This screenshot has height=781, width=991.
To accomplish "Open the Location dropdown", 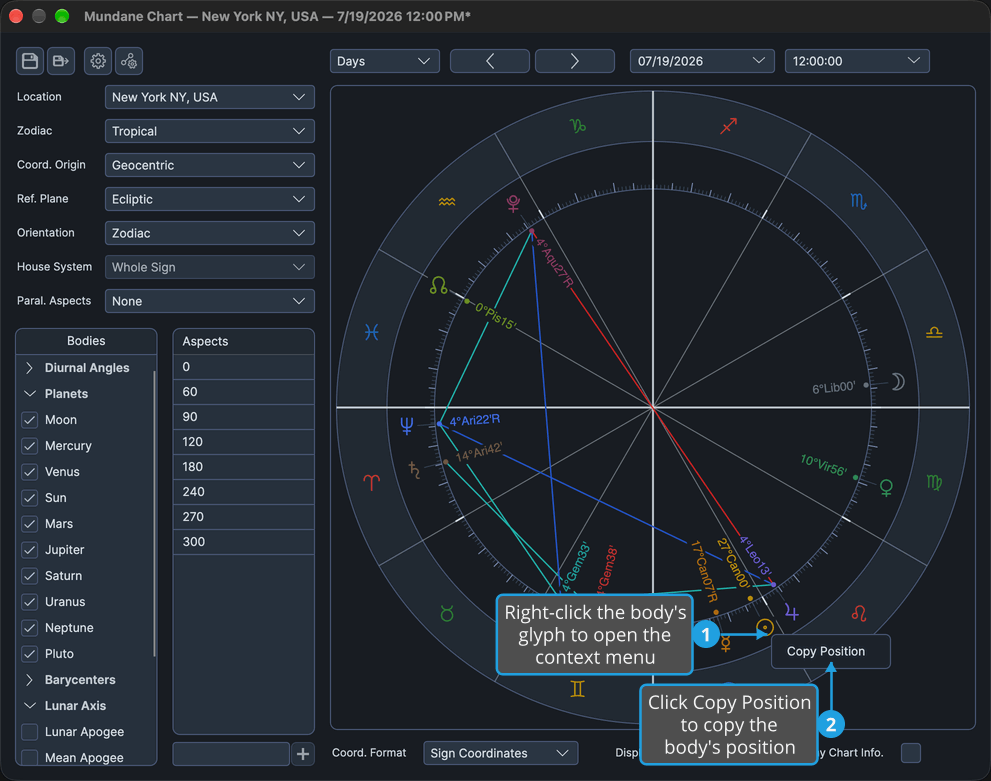I will [x=210, y=97].
